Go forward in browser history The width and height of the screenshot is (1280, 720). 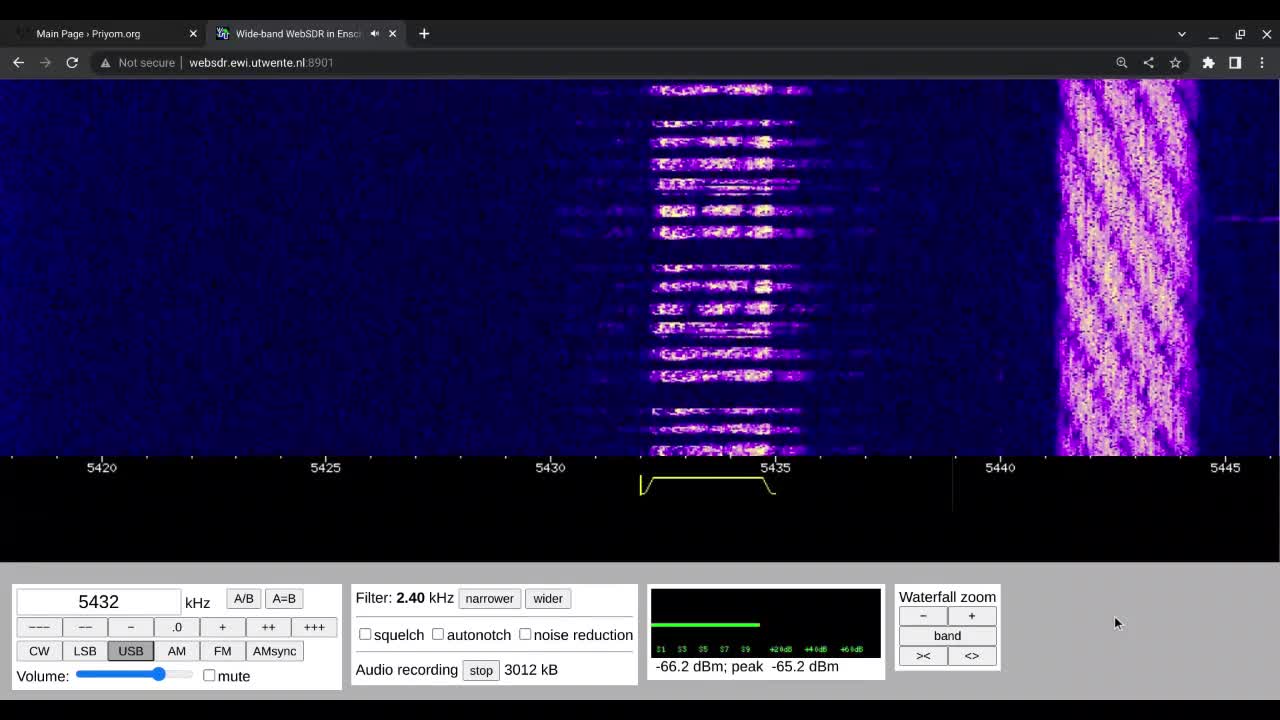pyautogui.click(x=45, y=62)
